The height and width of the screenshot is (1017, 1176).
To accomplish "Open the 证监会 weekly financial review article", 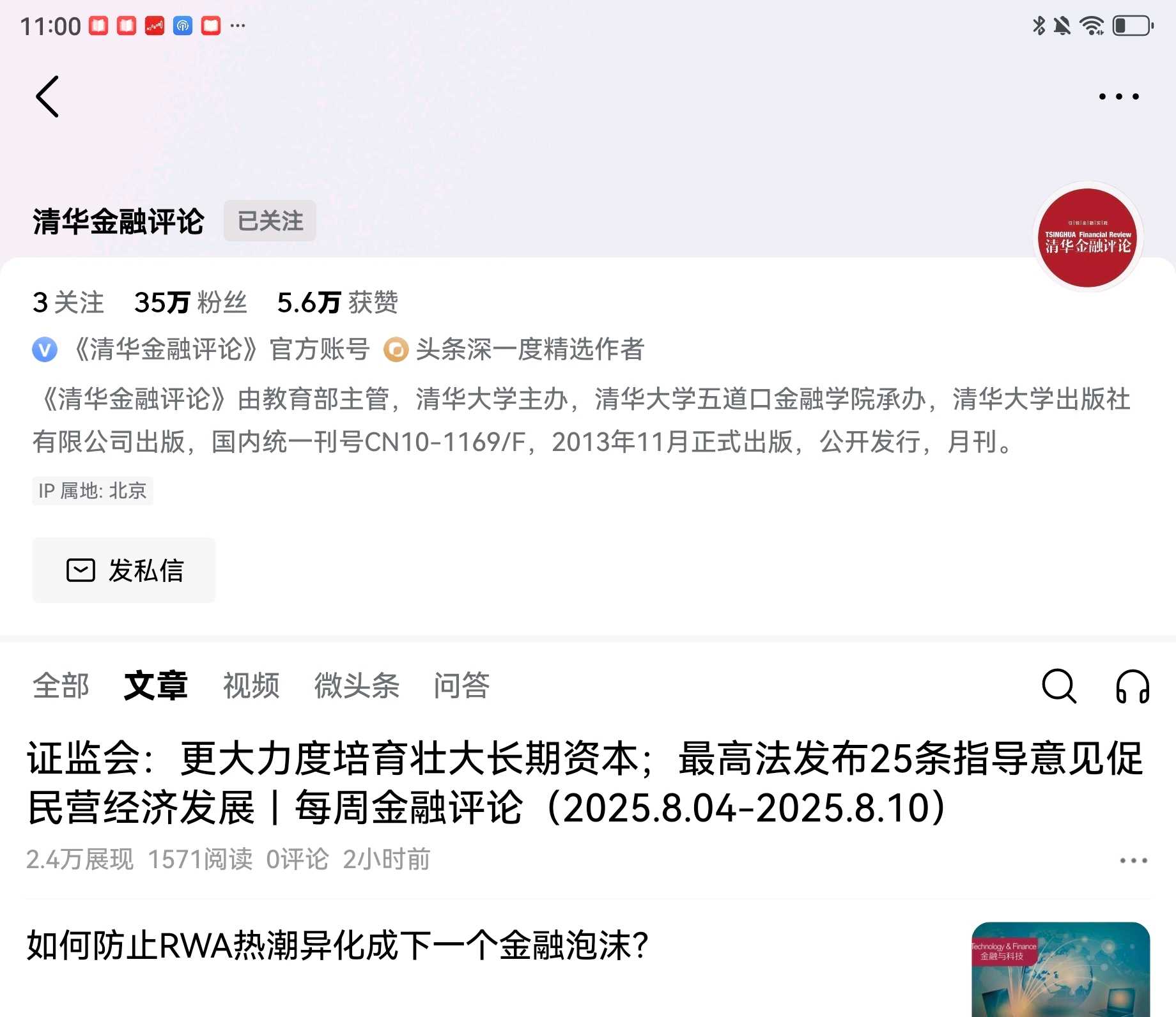I will pyautogui.click(x=585, y=783).
